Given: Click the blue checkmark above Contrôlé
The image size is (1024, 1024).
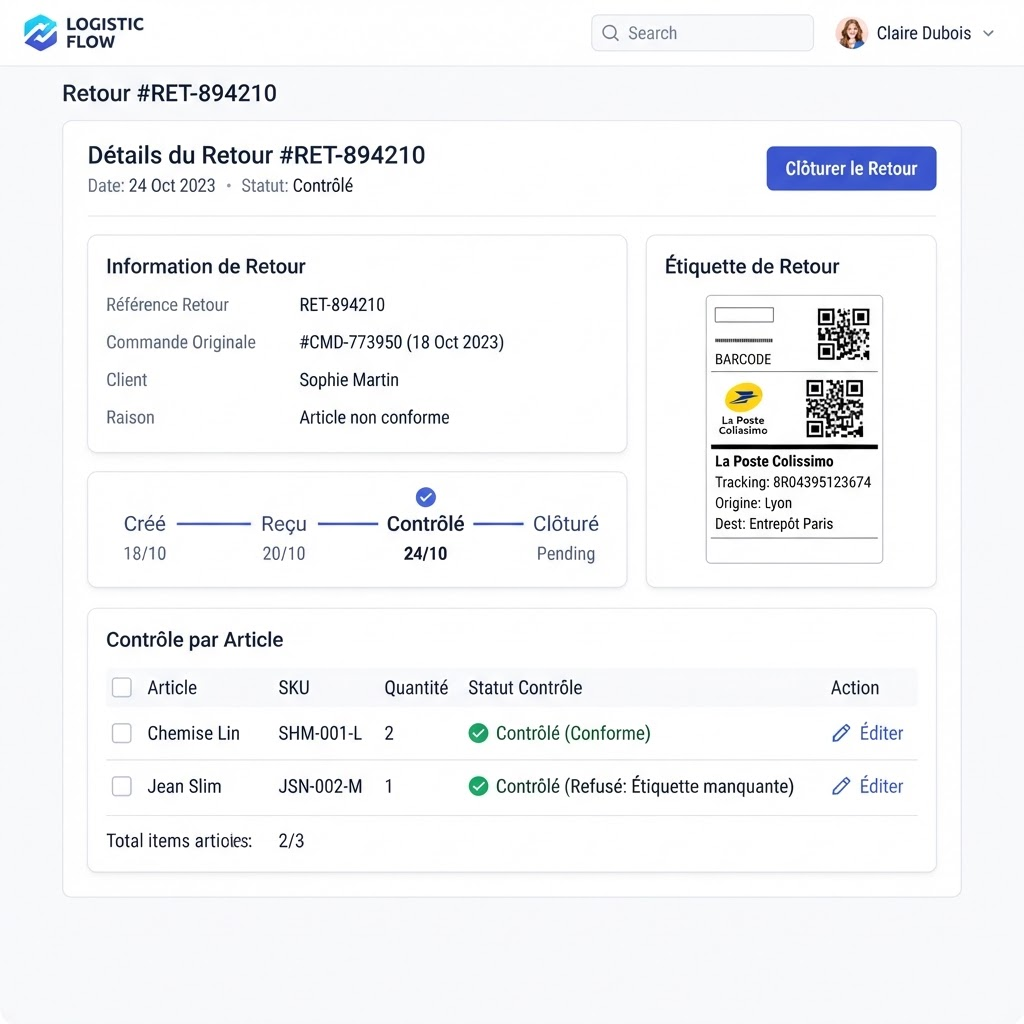Looking at the screenshot, I should point(426,497).
